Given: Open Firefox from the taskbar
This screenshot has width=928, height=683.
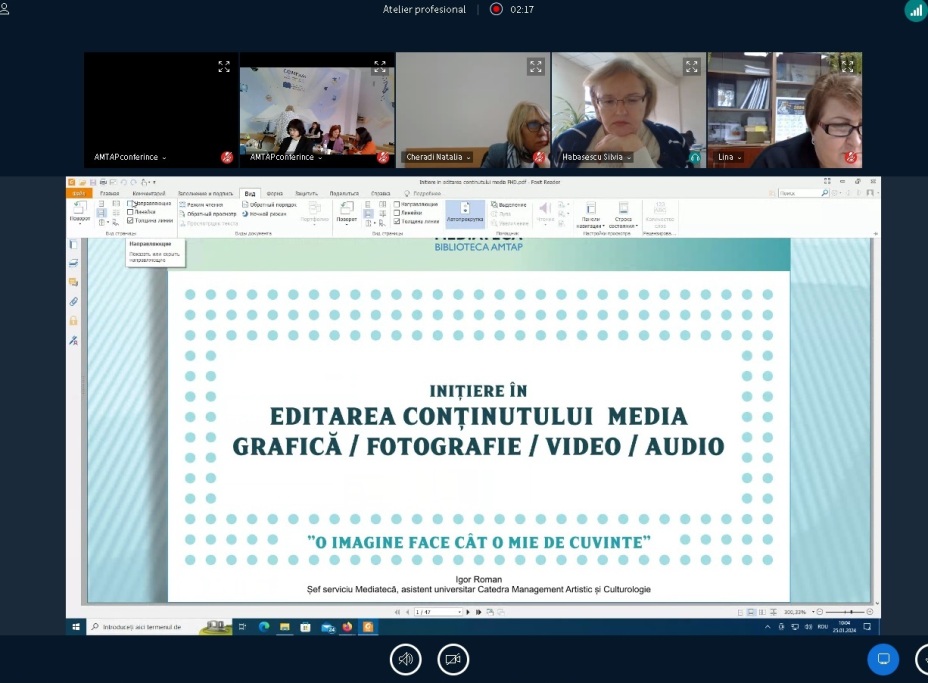Looking at the screenshot, I should pos(347,627).
